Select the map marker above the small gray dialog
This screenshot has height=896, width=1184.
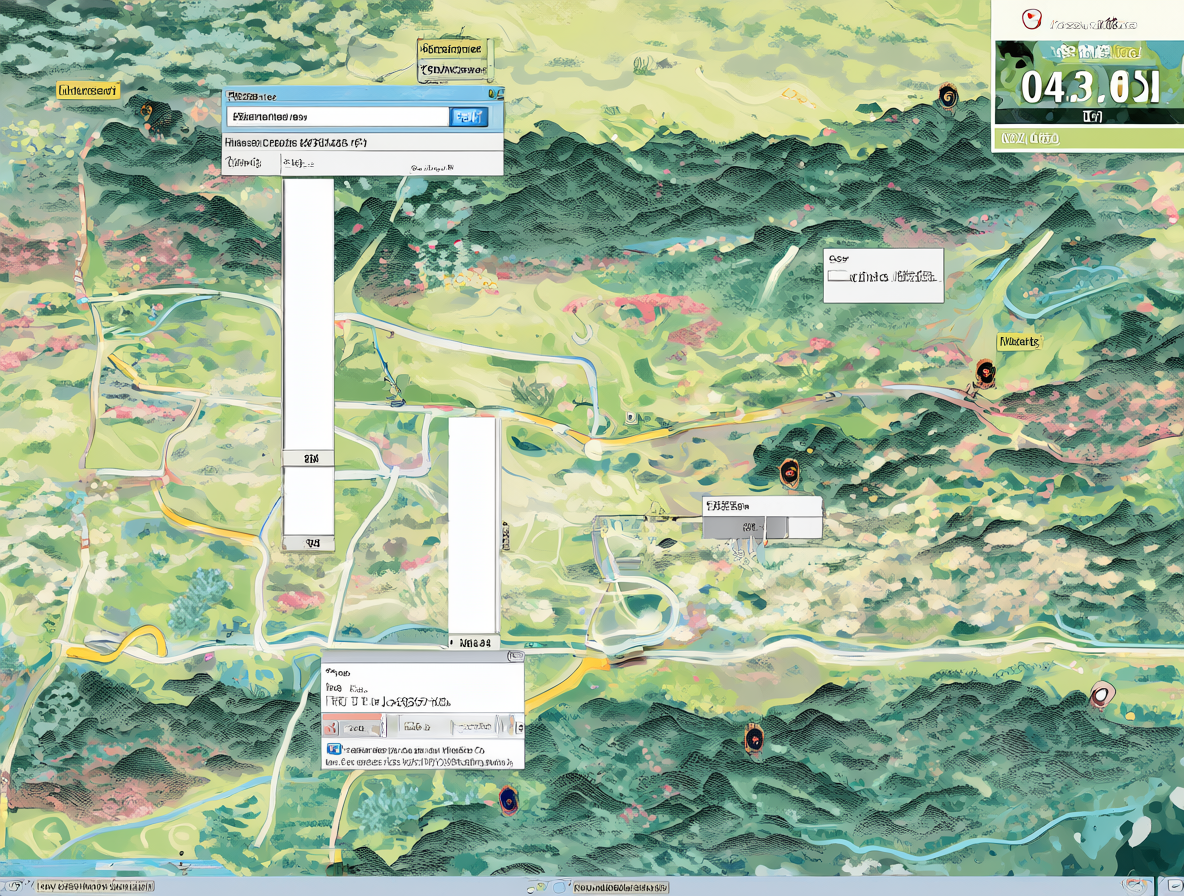pyautogui.click(x=789, y=473)
